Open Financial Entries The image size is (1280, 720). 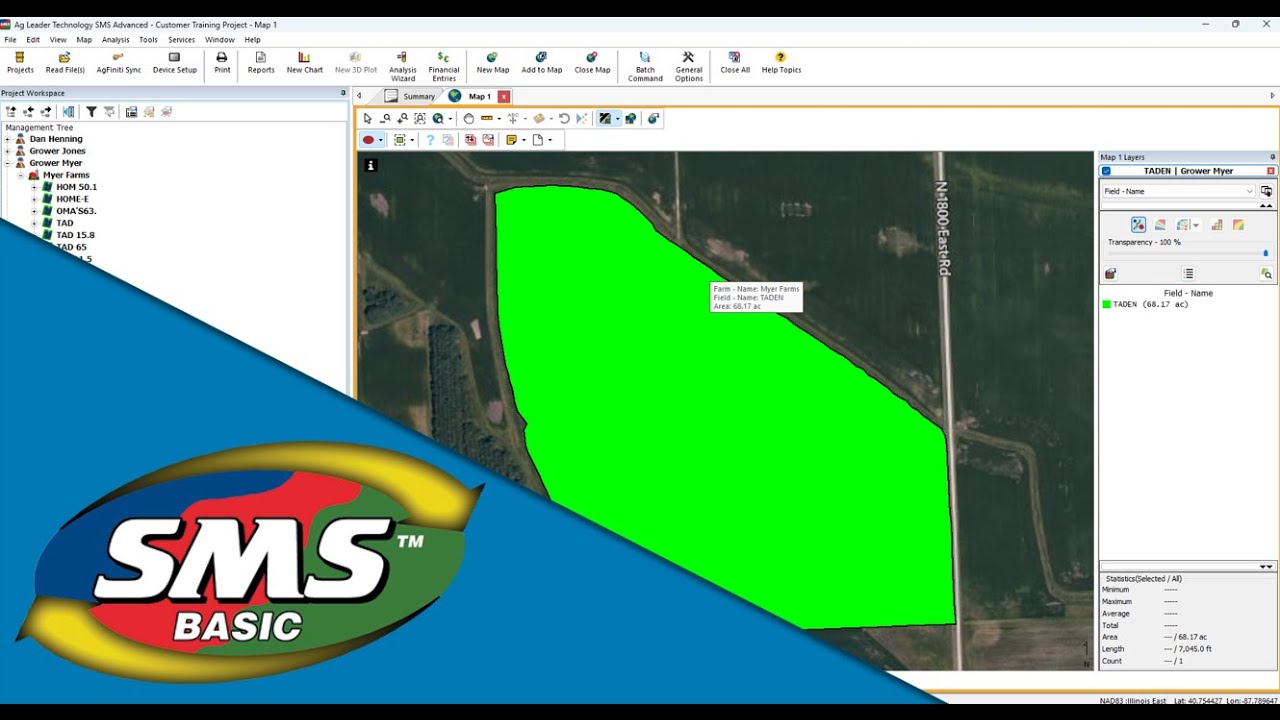[444, 66]
